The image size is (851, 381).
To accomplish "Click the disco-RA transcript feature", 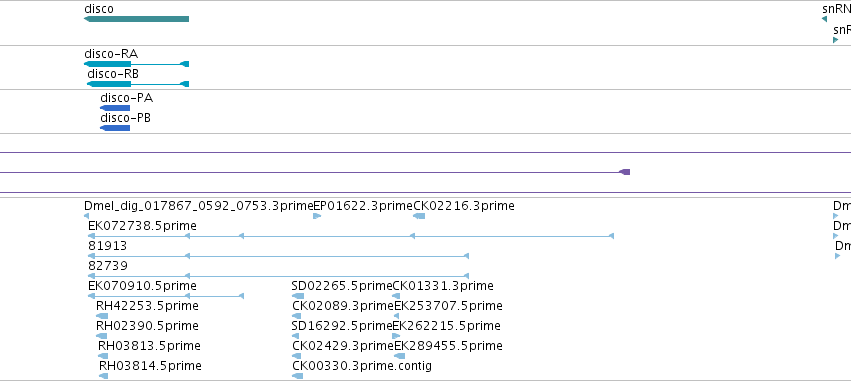I will point(136,64).
